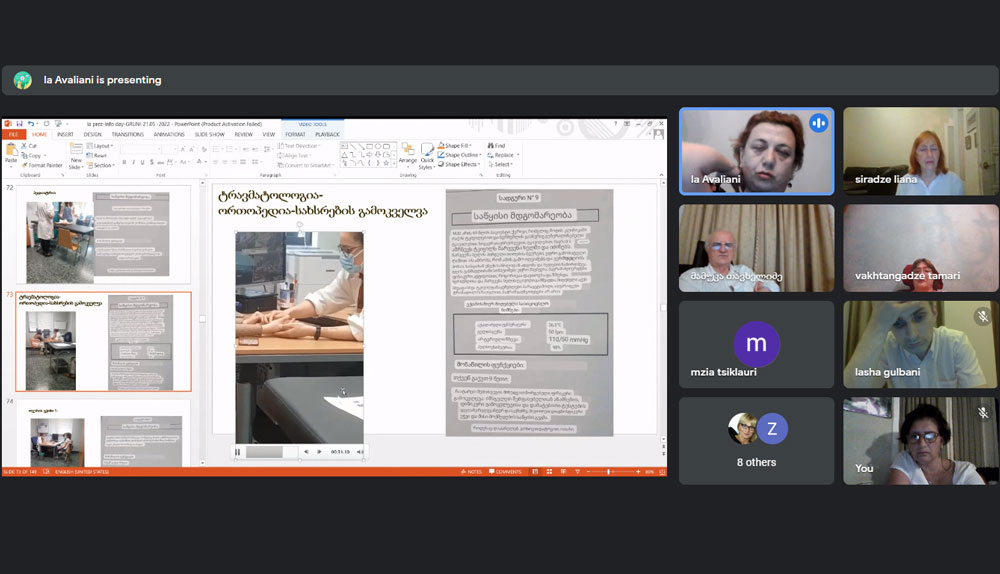The image size is (1000, 574).
Task: Click the Paste icon in Clipboard group
Action: click(x=11, y=152)
